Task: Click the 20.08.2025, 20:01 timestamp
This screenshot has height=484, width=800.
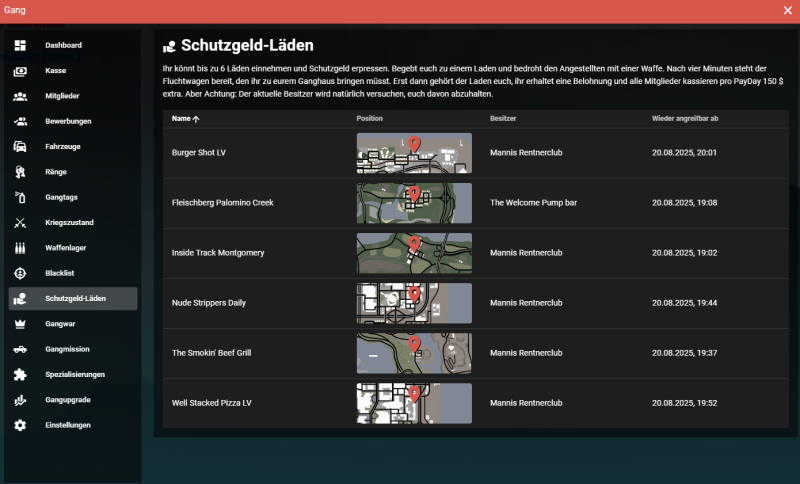Action: (684, 152)
